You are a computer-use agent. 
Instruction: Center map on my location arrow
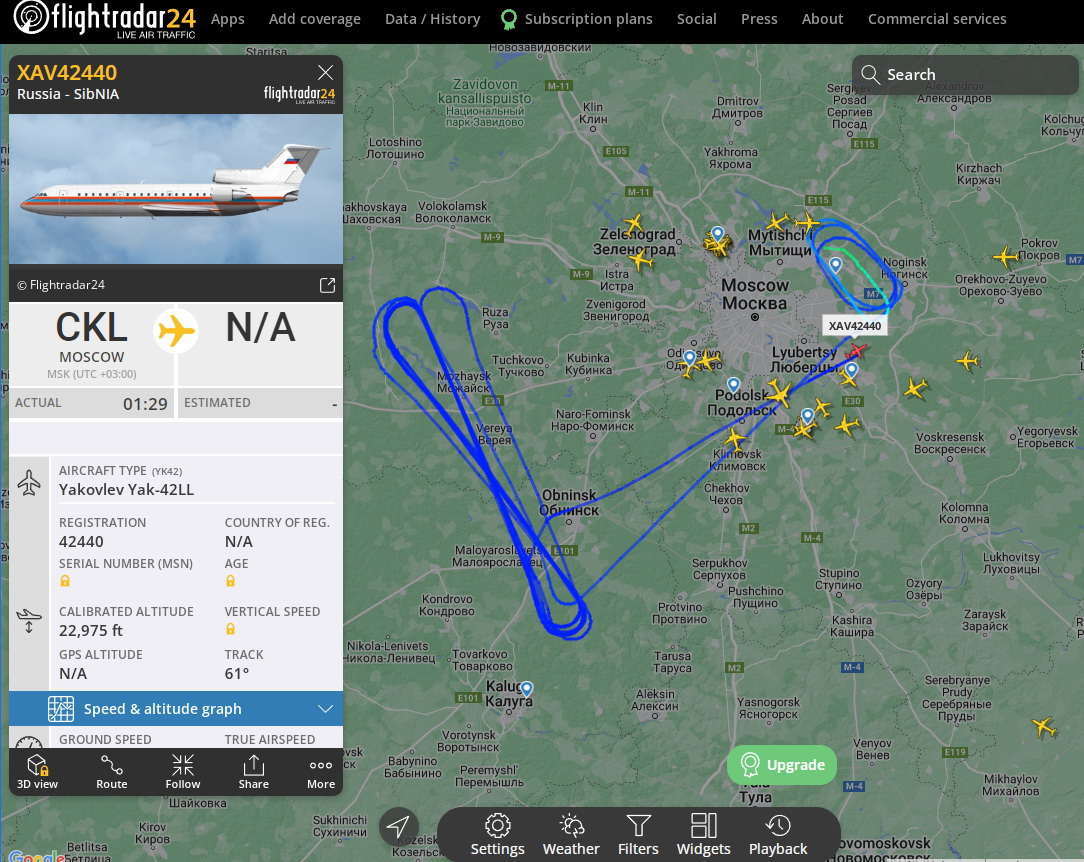coord(398,826)
